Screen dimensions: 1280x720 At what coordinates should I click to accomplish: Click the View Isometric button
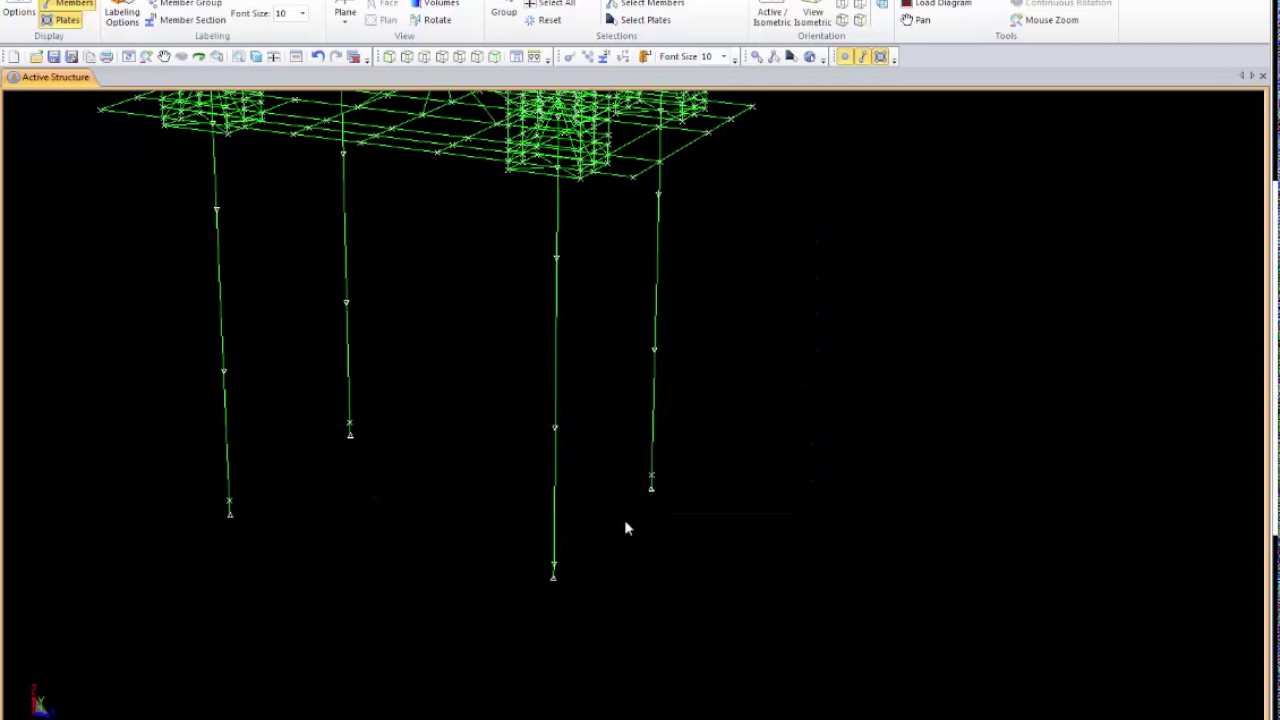[x=812, y=14]
